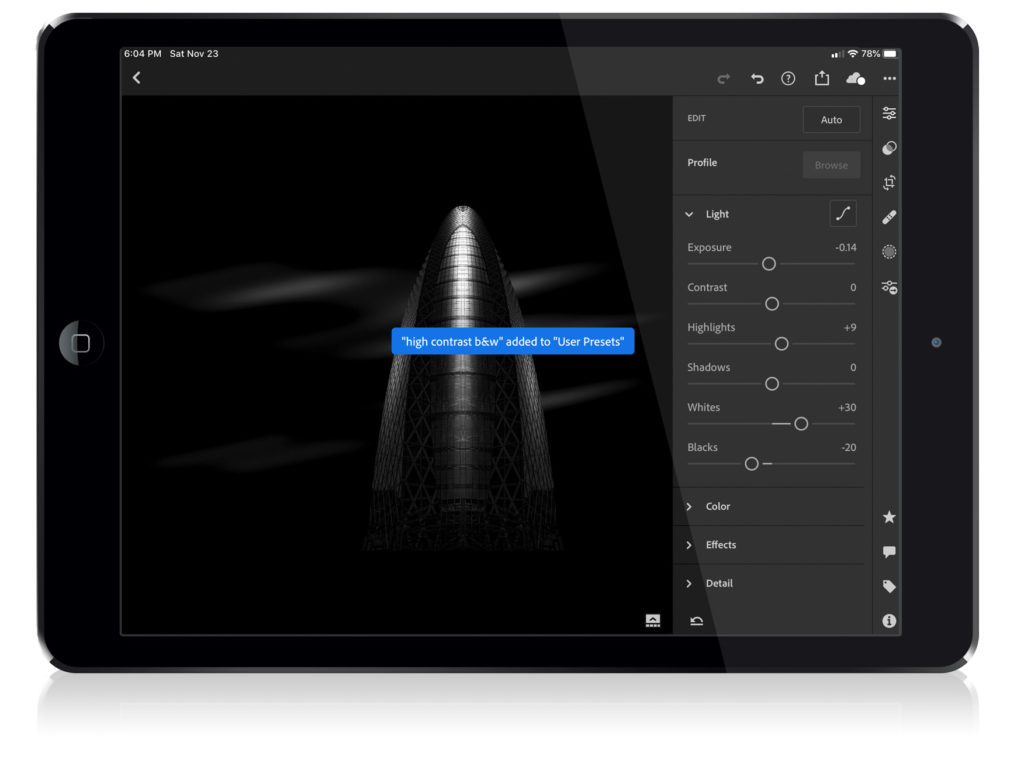This screenshot has height=780, width=1024.
Task: Open the help question mark icon
Action: [788, 78]
